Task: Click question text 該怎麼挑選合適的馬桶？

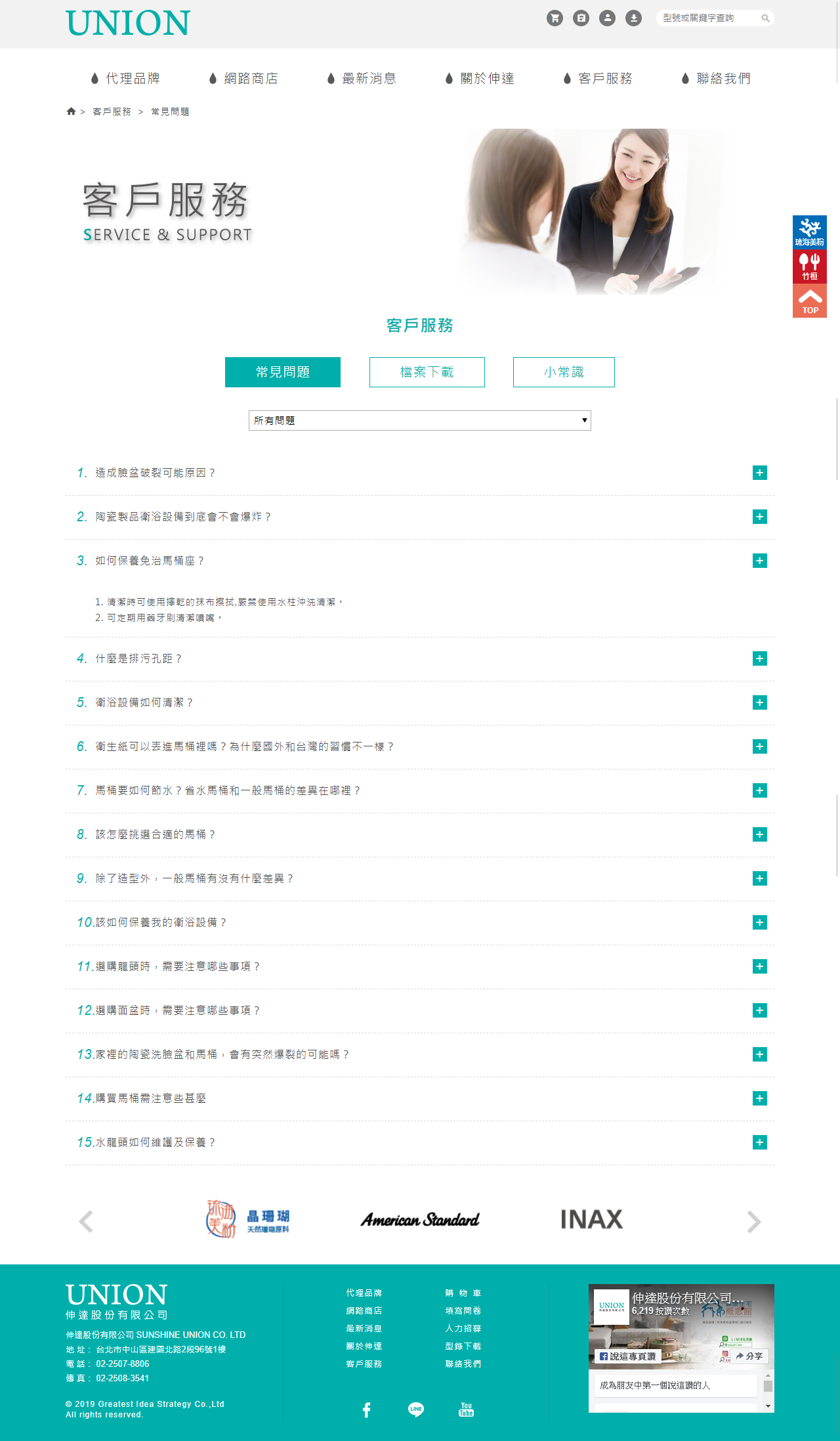Action: click(156, 834)
